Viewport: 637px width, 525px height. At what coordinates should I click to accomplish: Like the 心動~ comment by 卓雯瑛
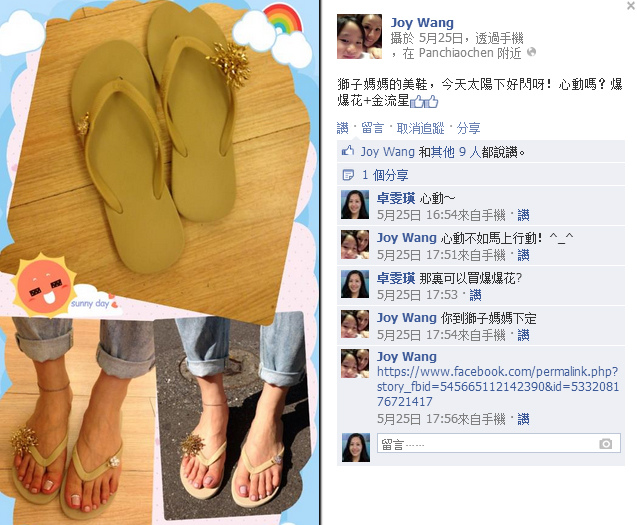[523, 215]
